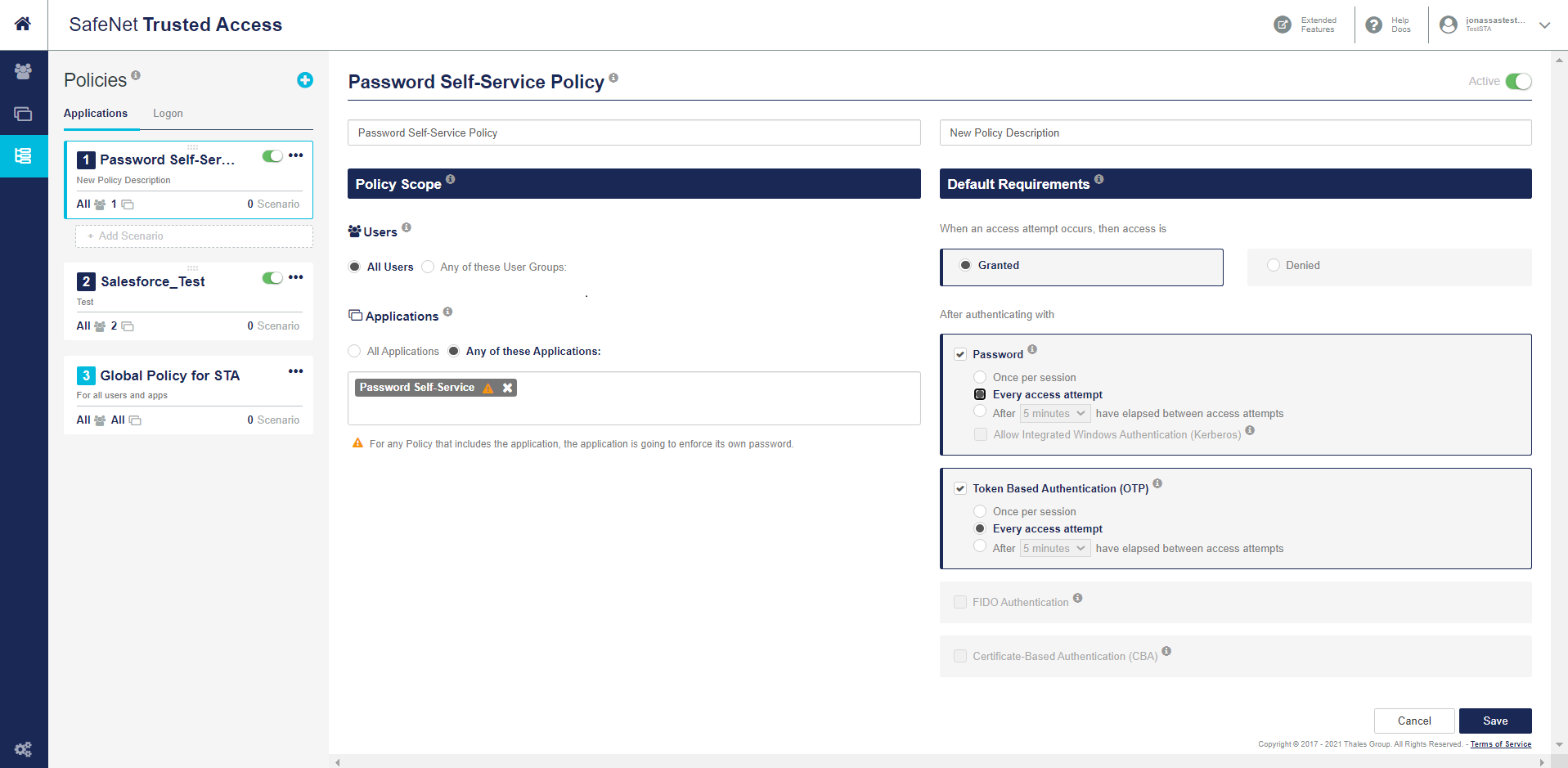Uncheck the Password authentication checkbox
Viewport: 1568px width, 768px height.
pos(960,354)
